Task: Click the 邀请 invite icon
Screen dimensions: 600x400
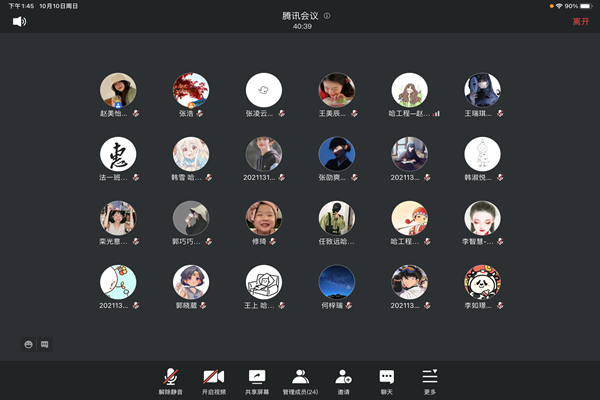Action: 343,379
